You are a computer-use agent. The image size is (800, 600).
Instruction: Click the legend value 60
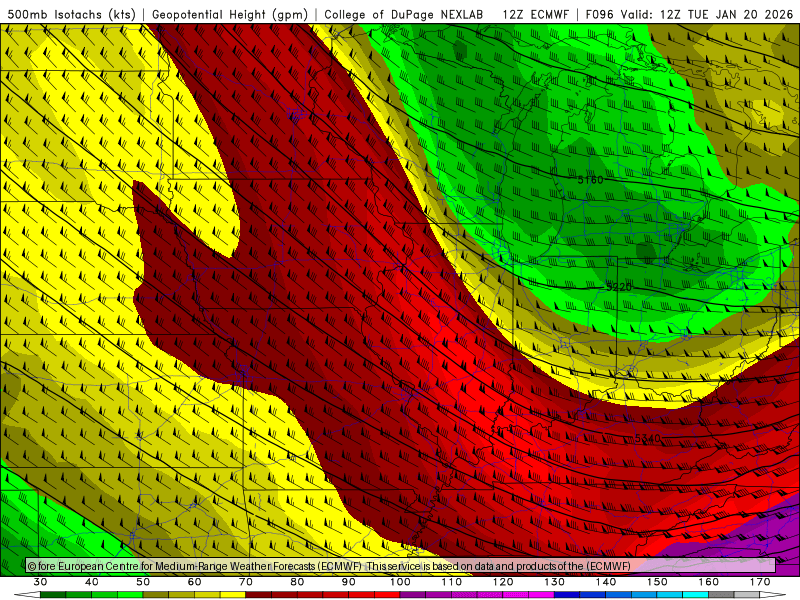[194, 582]
